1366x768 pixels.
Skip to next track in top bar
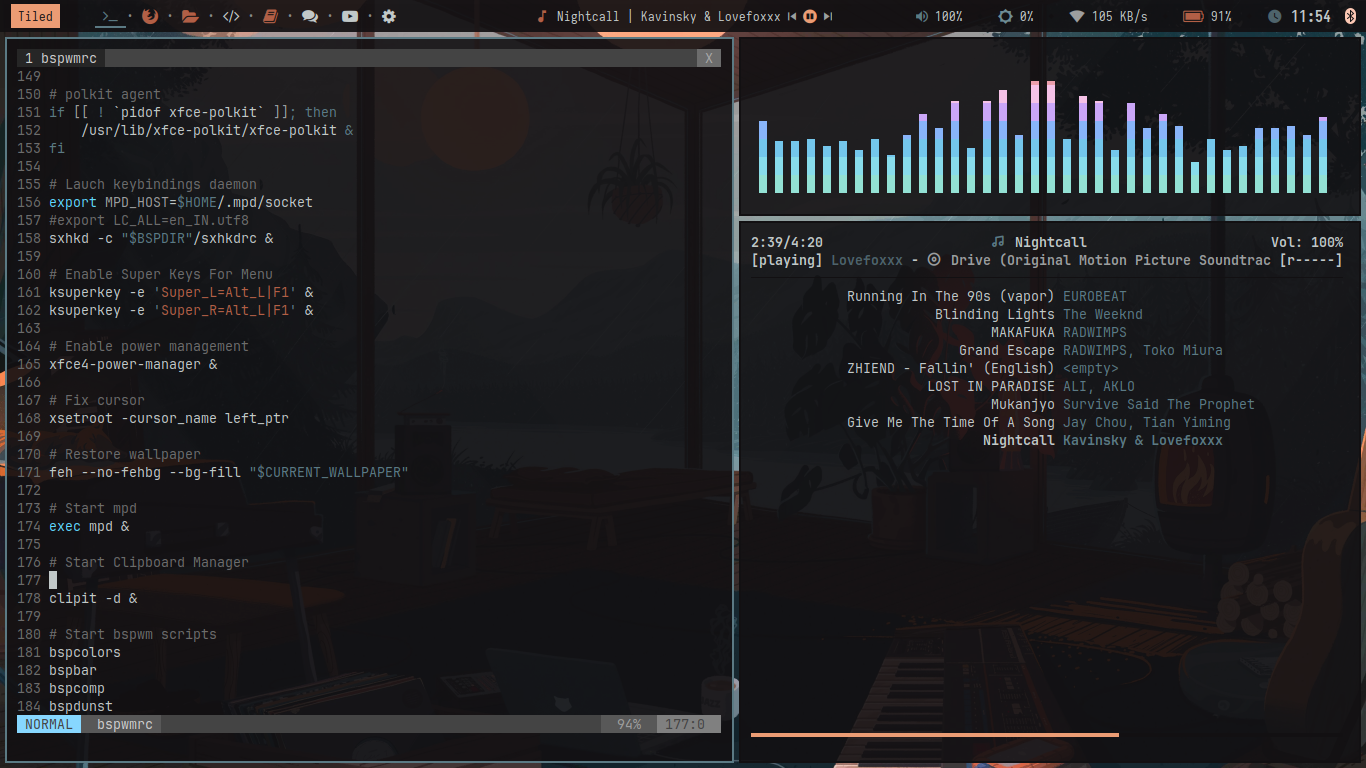828,16
